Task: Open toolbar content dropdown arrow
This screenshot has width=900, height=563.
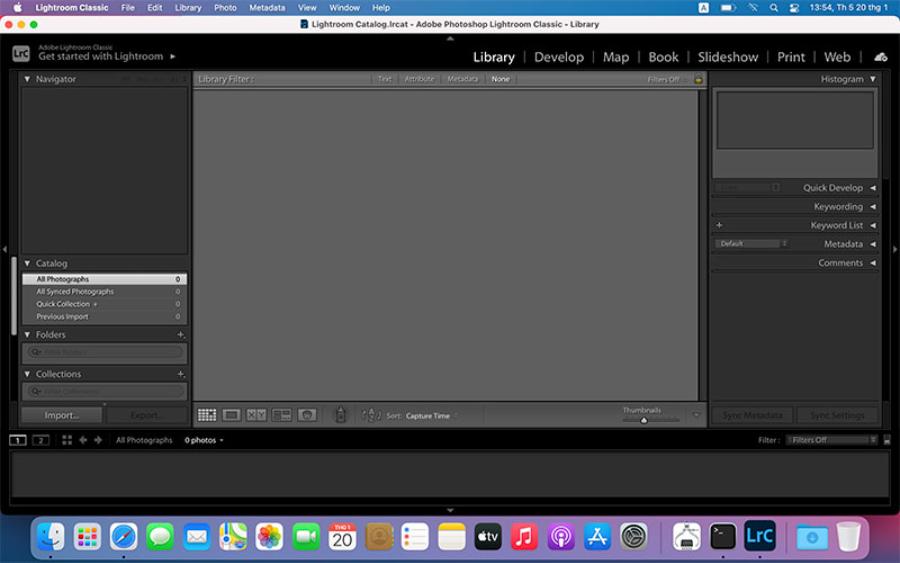Action: point(696,414)
